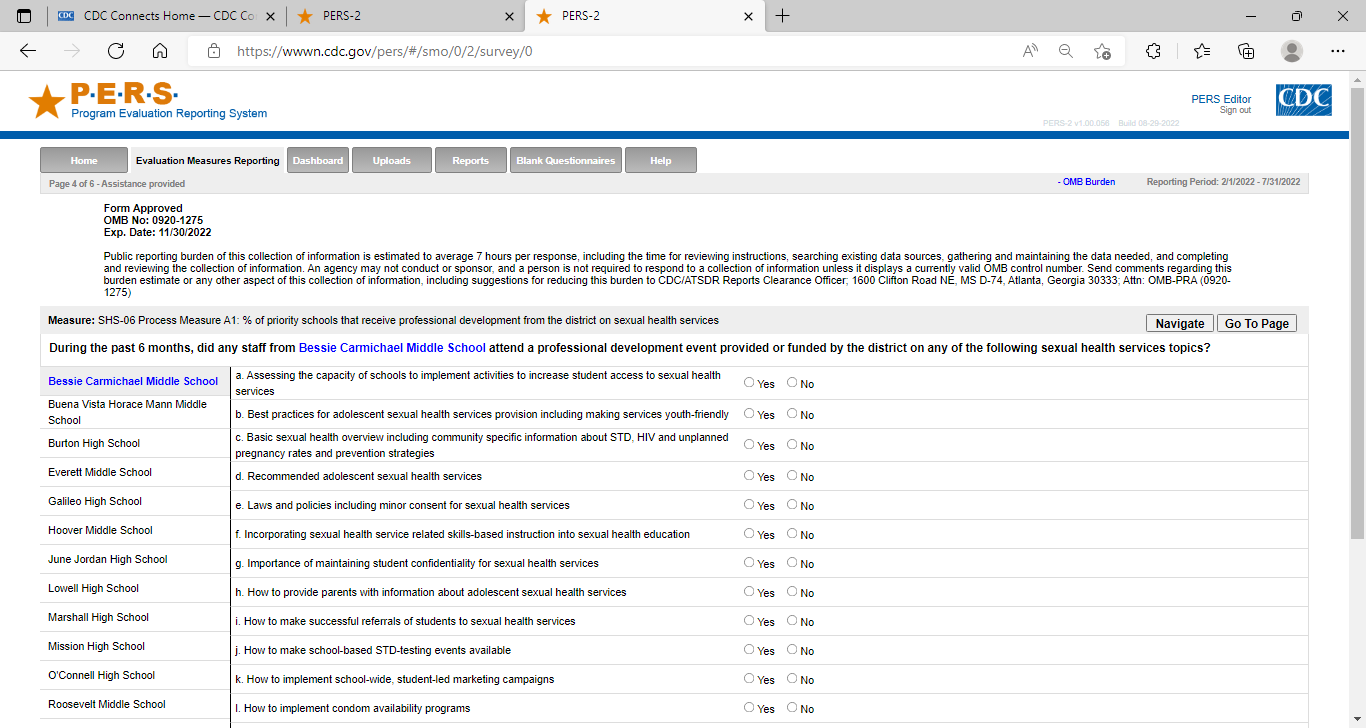Open the Navigate button menu

point(1180,323)
